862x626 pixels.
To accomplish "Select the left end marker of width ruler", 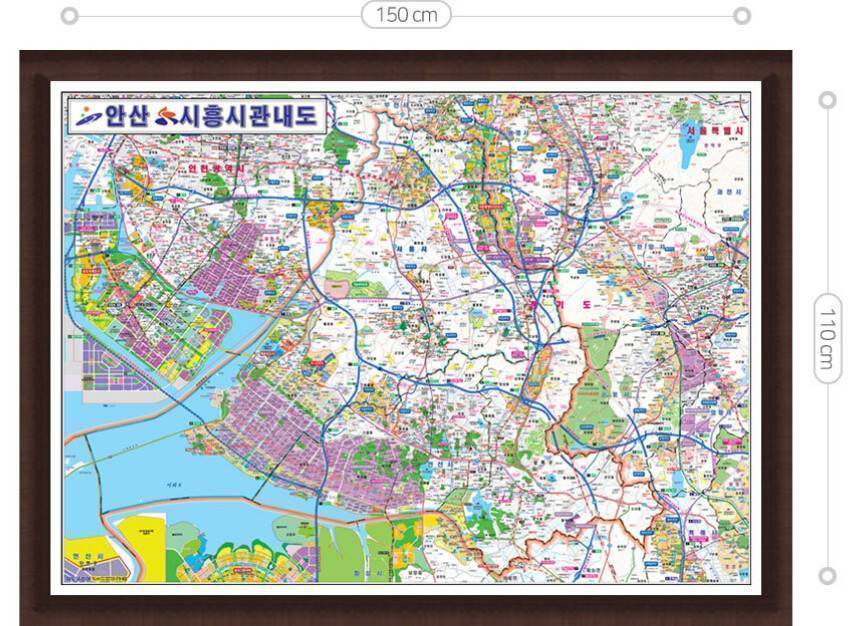I will (x=69, y=15).
